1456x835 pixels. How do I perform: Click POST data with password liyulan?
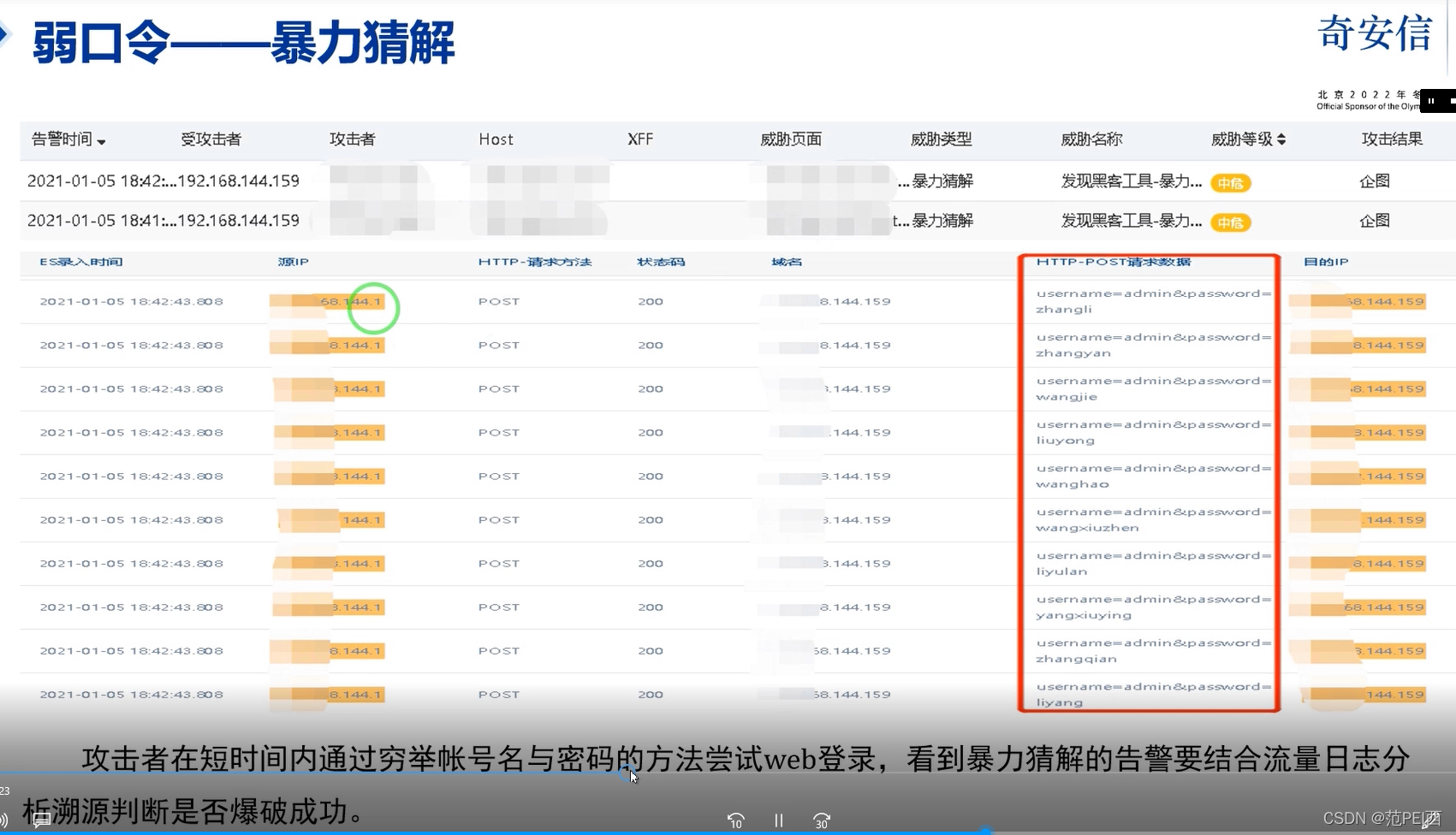click(1153, 563)
